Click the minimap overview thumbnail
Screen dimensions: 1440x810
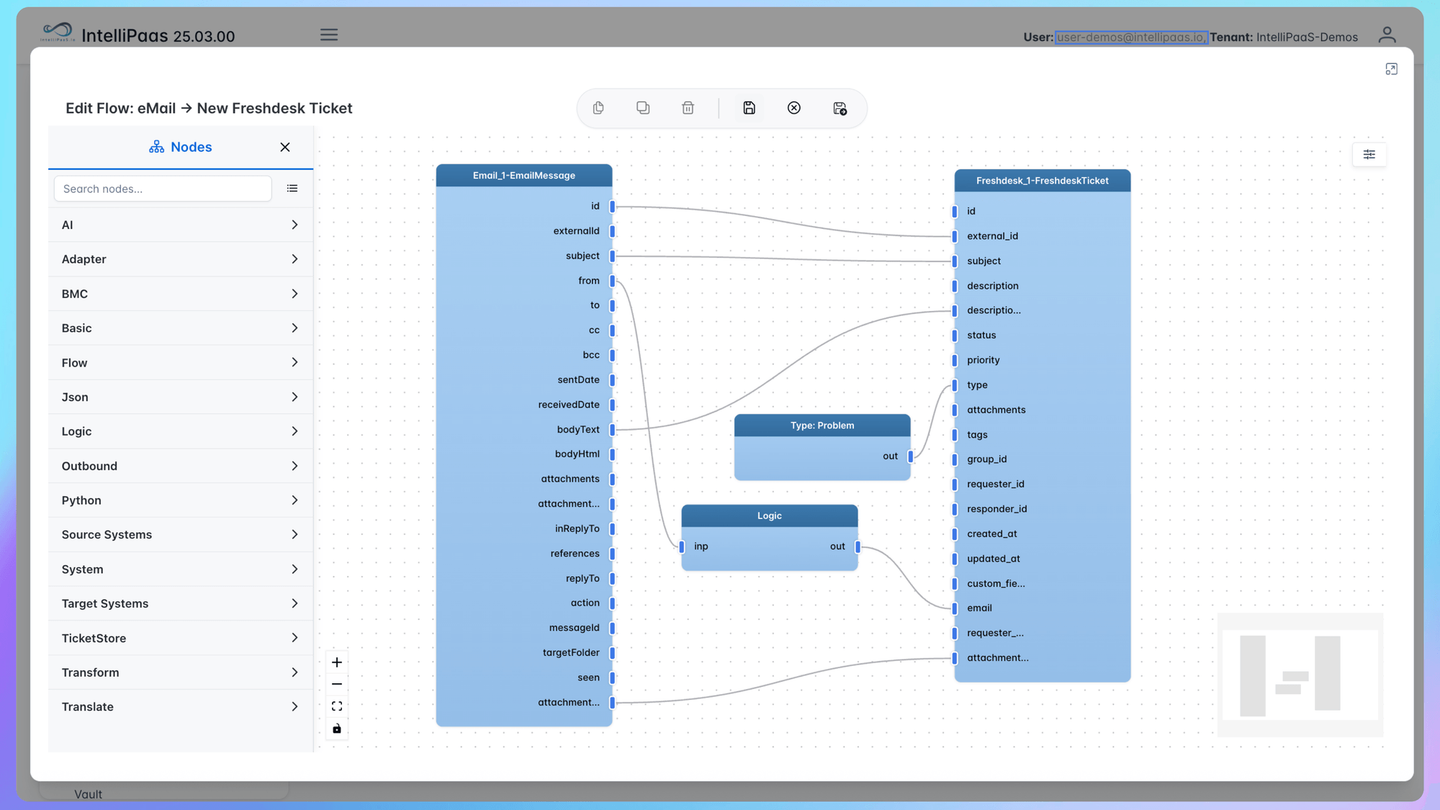(1300, 674)
